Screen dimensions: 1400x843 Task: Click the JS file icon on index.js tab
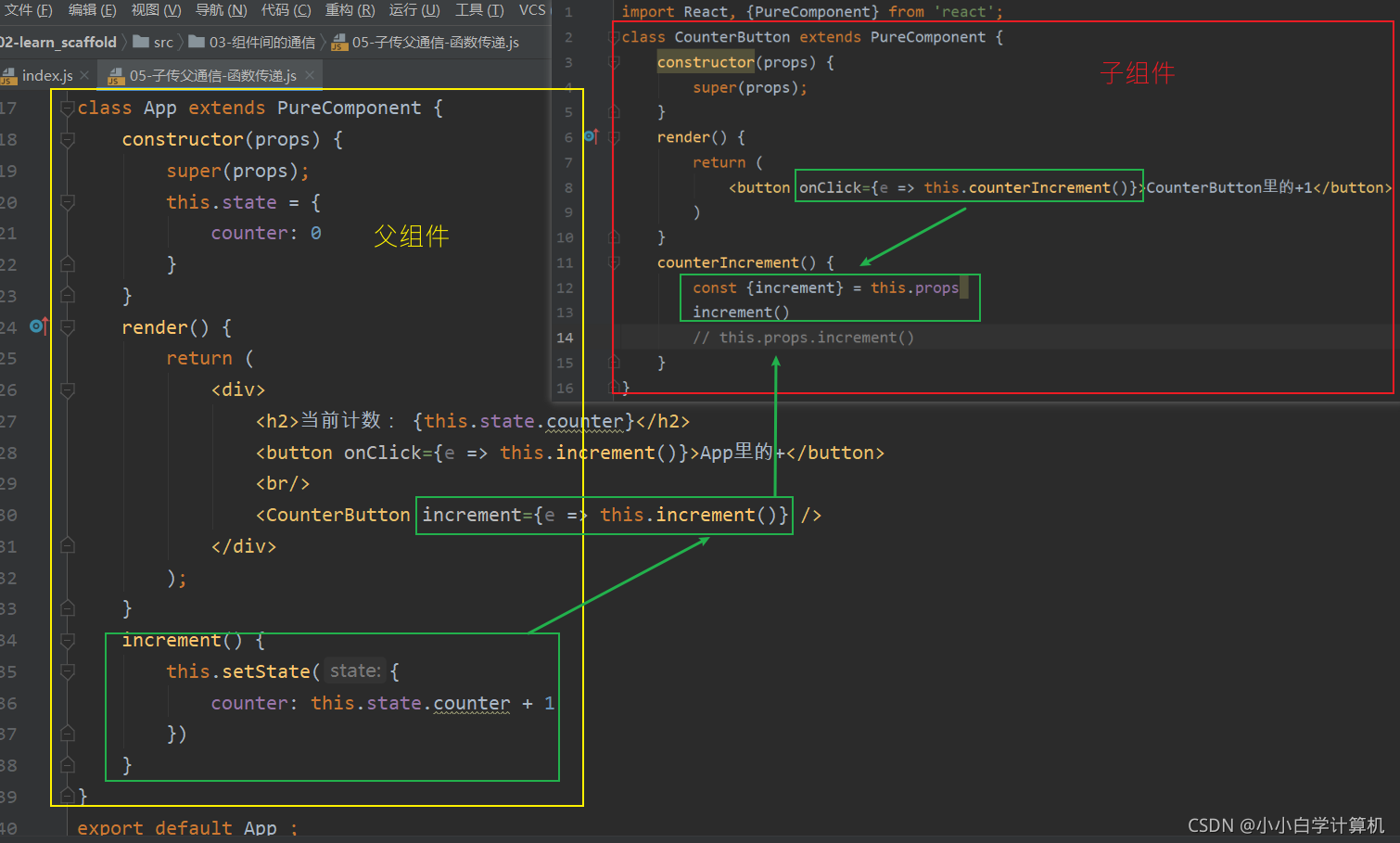[8, 76]
